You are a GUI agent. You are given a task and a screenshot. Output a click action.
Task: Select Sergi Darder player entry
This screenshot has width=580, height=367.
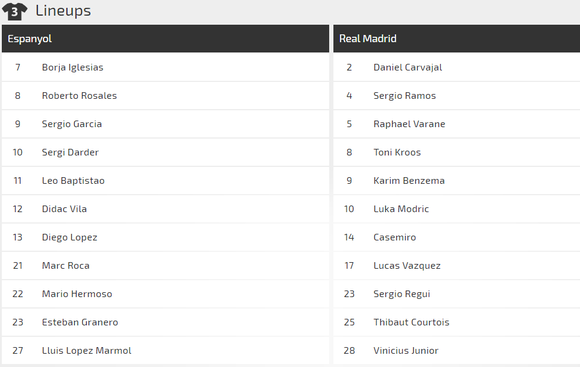click(165, 152)
